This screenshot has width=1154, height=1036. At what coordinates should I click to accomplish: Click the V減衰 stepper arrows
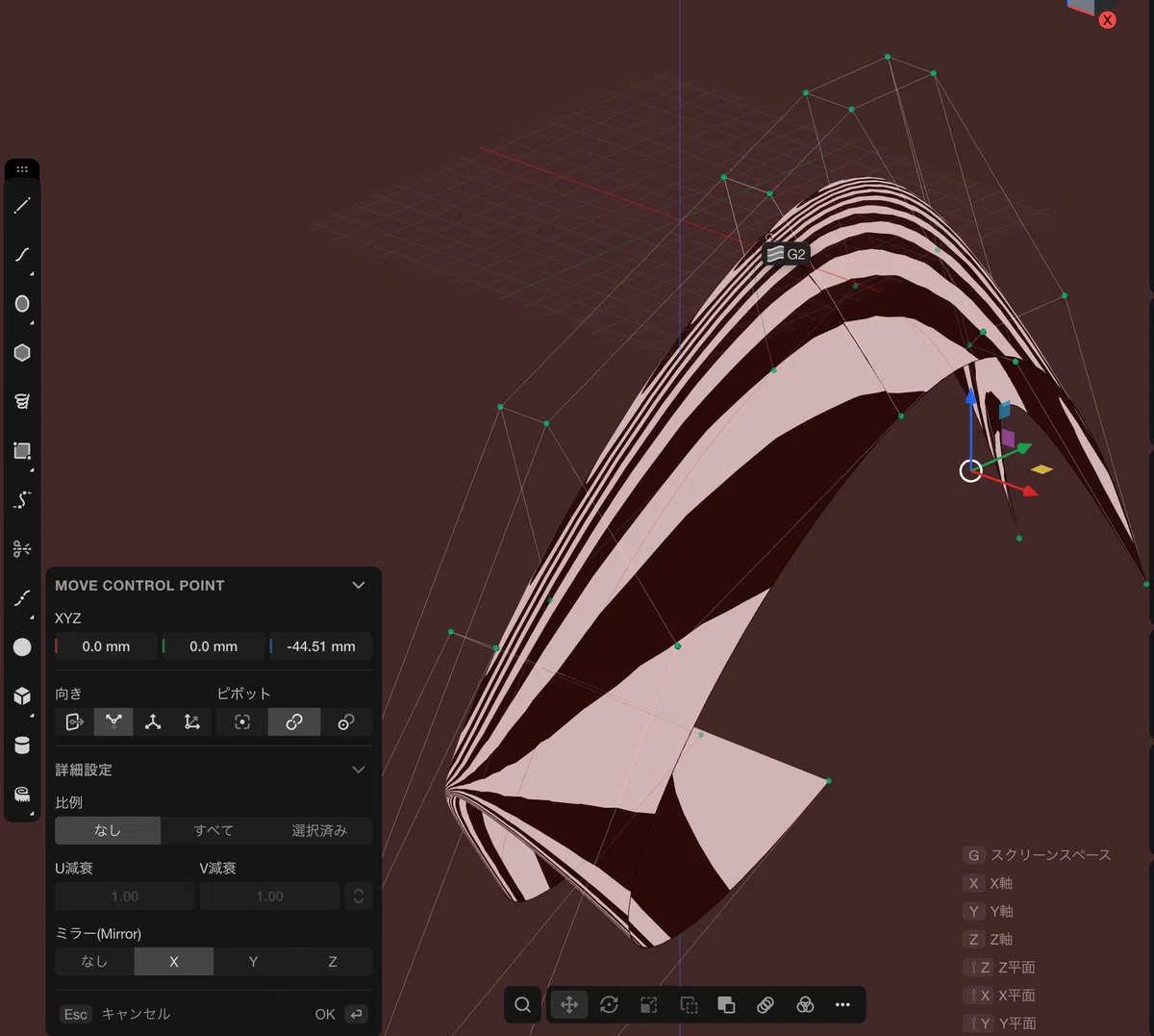click(359, 896)
